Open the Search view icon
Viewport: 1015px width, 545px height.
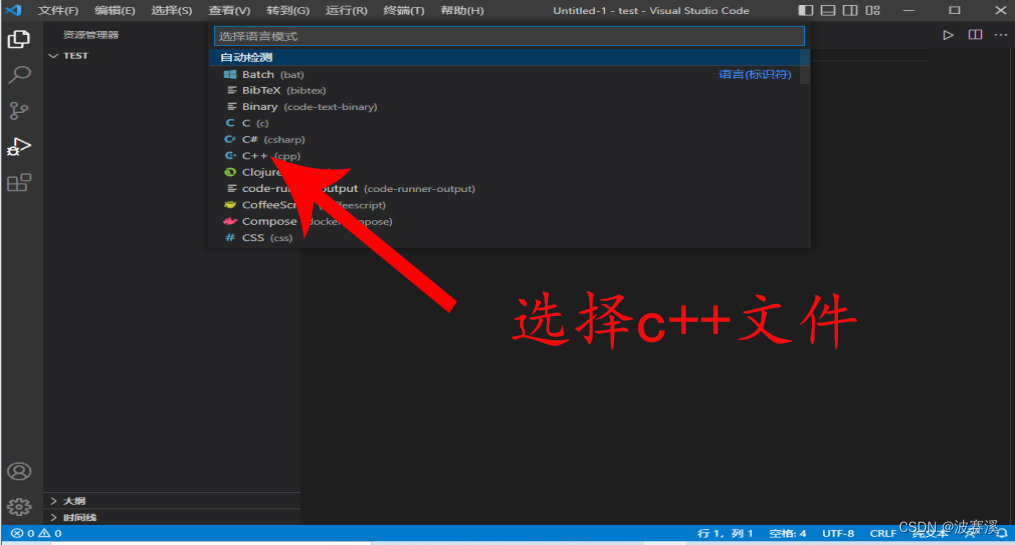tap(19, 75)
